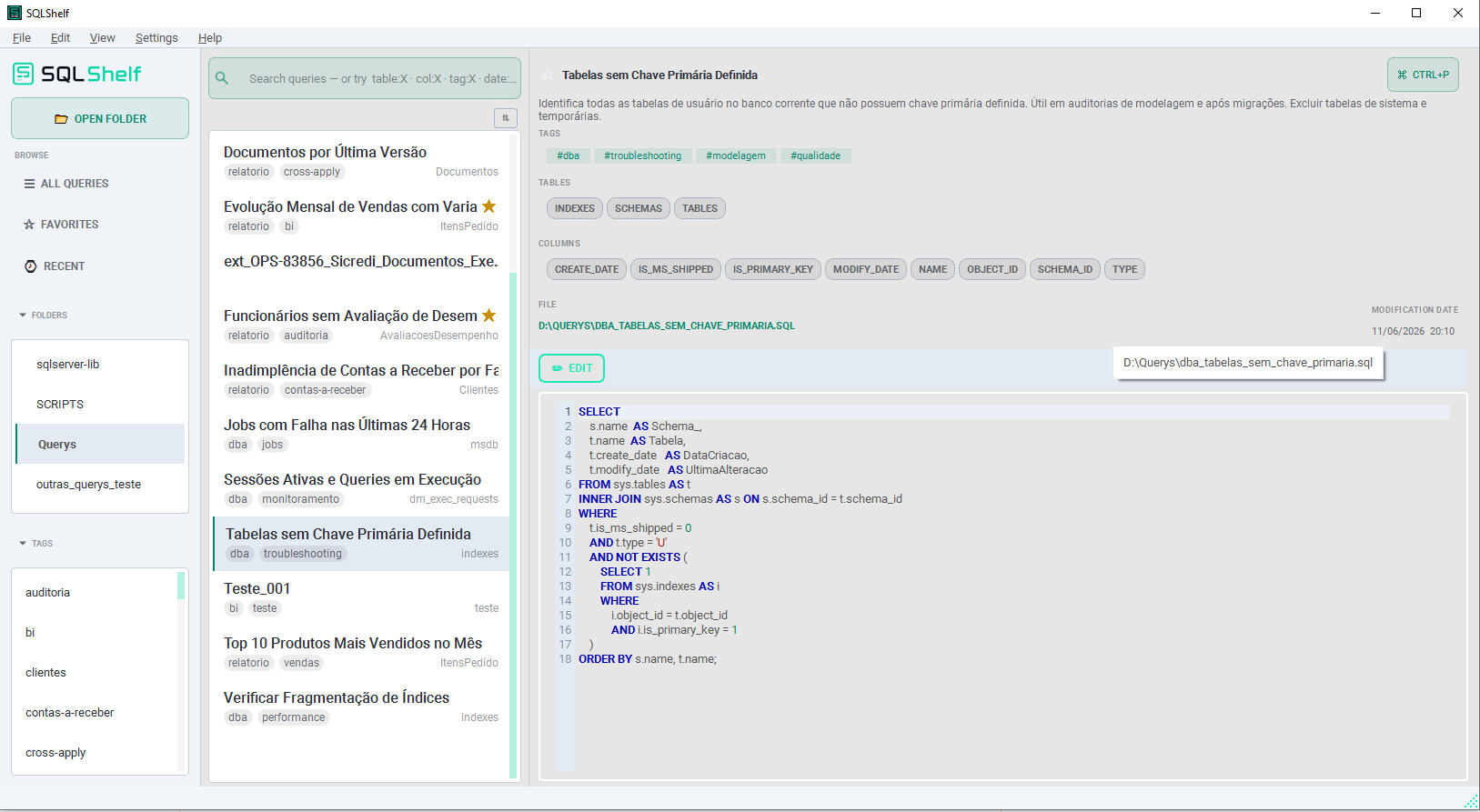This screenshot has width=1480, height=812.
Task: Open Inadimplência de Contas a Receber query
Action: 361,379
